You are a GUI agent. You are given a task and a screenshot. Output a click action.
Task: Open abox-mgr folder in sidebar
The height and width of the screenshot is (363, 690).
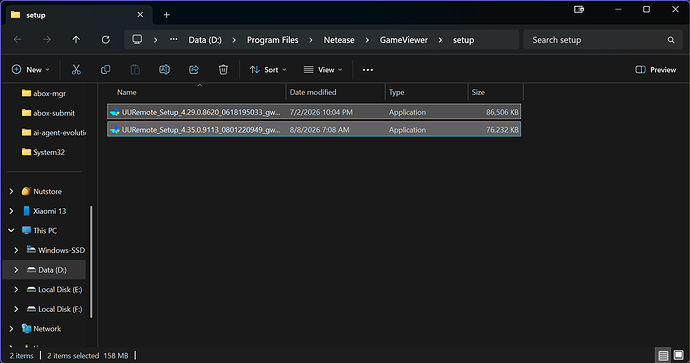coord(44,93)
